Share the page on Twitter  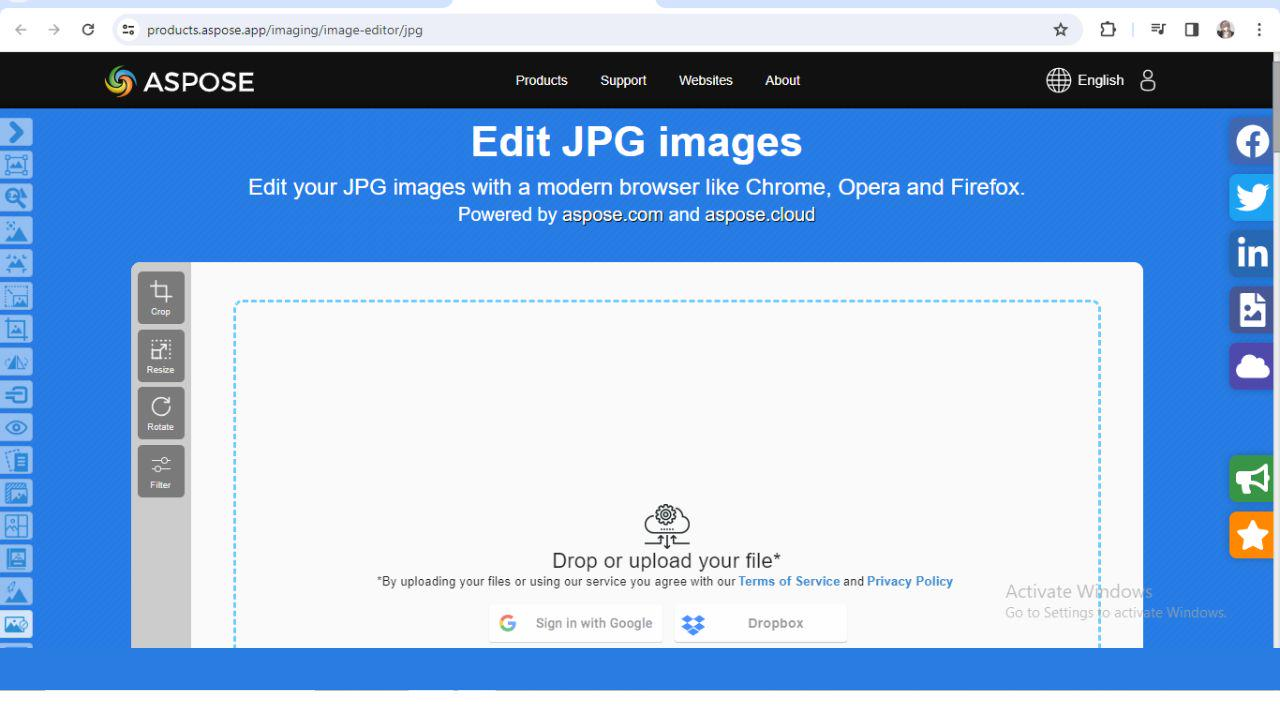1252,197
